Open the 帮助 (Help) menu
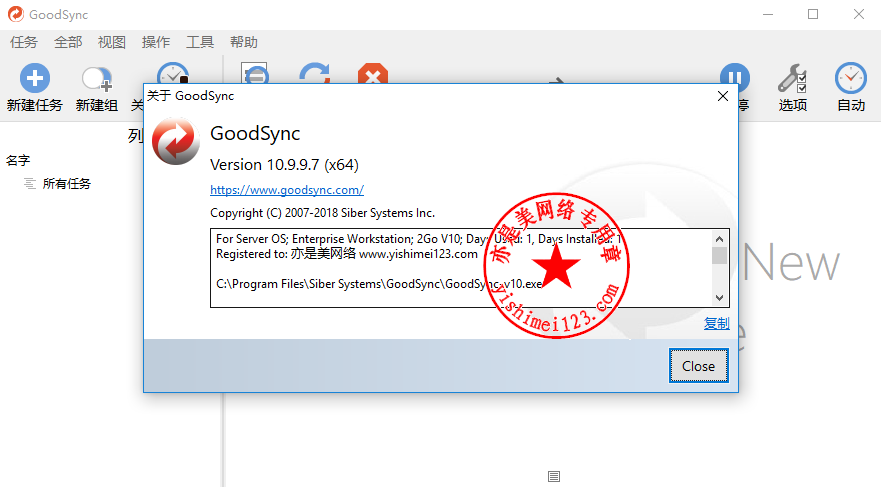Viewport: 881px width, 487px height. pyautogui.click(x=244, y=42)
